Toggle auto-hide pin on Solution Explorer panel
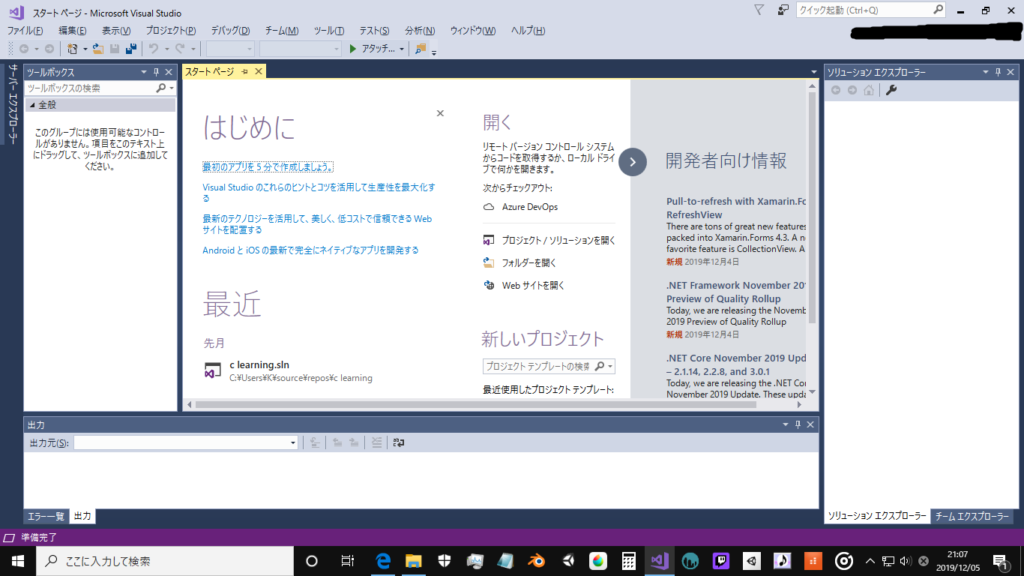This screenshot has height=576, width=1024. (x=998, y=72)
